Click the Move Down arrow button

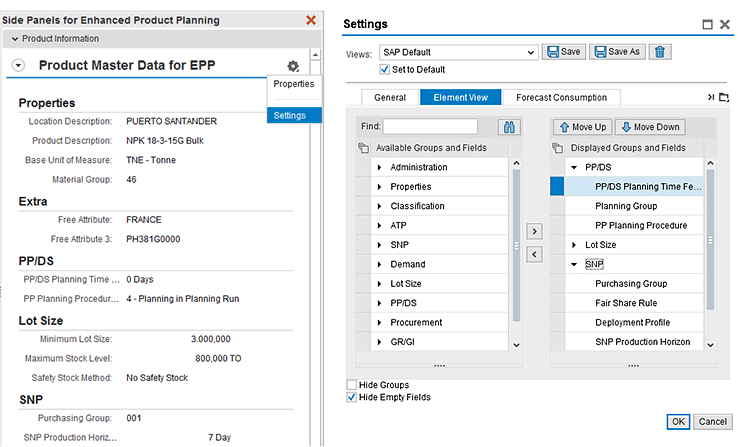650,127
